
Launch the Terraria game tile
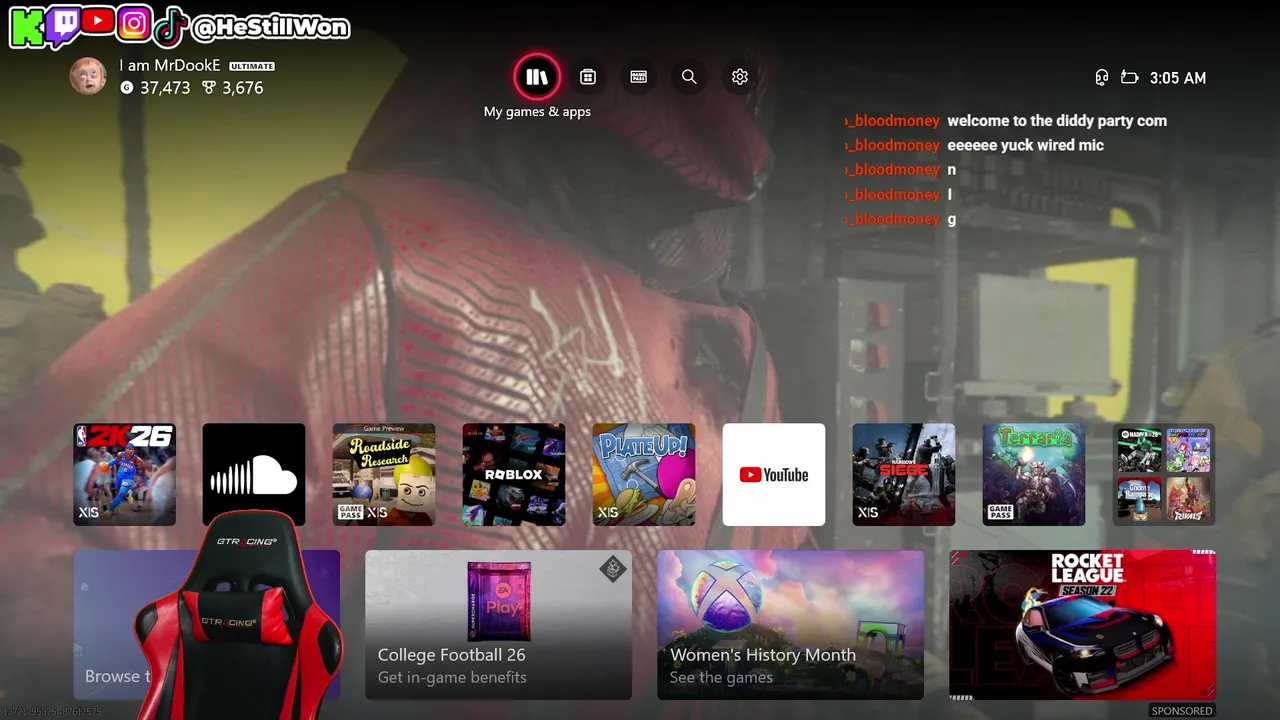pos(1034,474)
